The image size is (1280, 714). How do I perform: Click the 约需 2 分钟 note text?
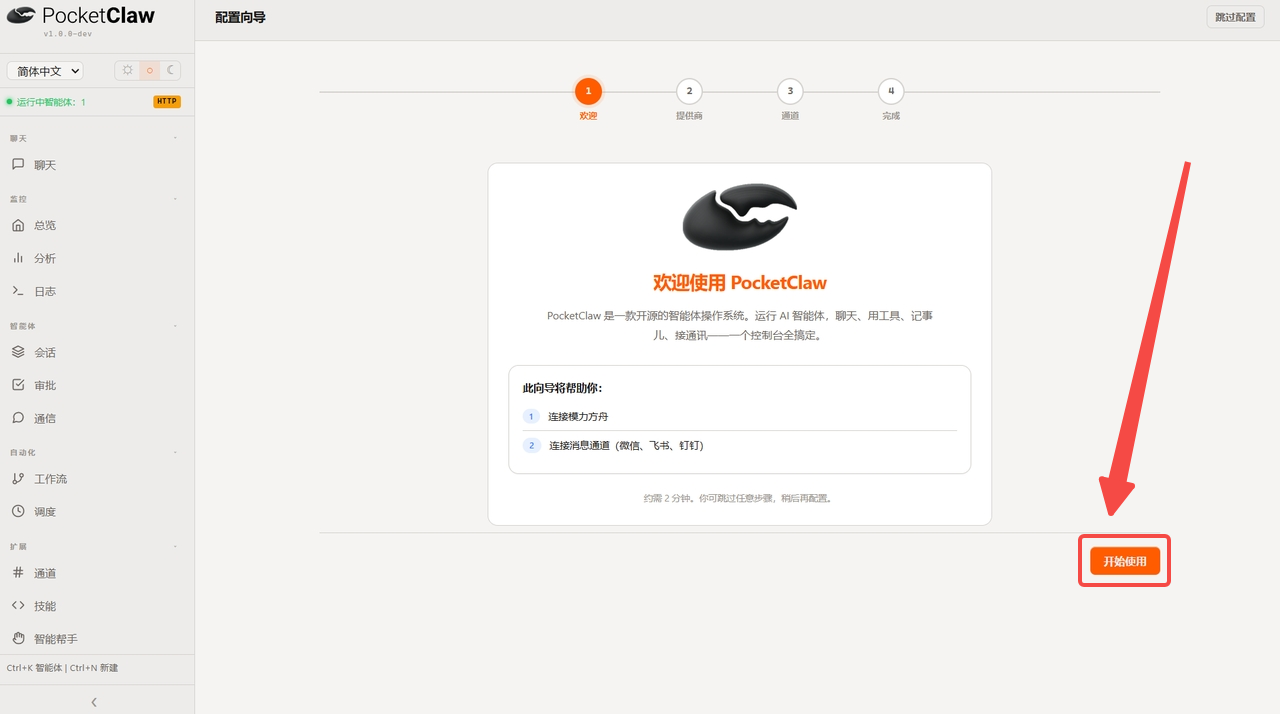[739, 497]
